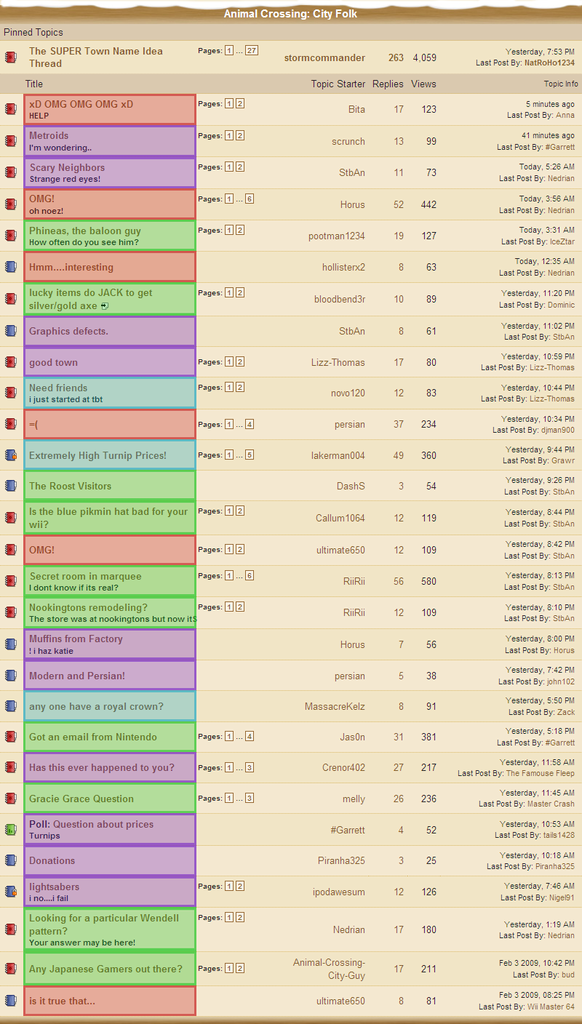582x1024 pixels.
Task: Click the new-post arrow icon after 'silver/gold axe'
Action: 105,306
